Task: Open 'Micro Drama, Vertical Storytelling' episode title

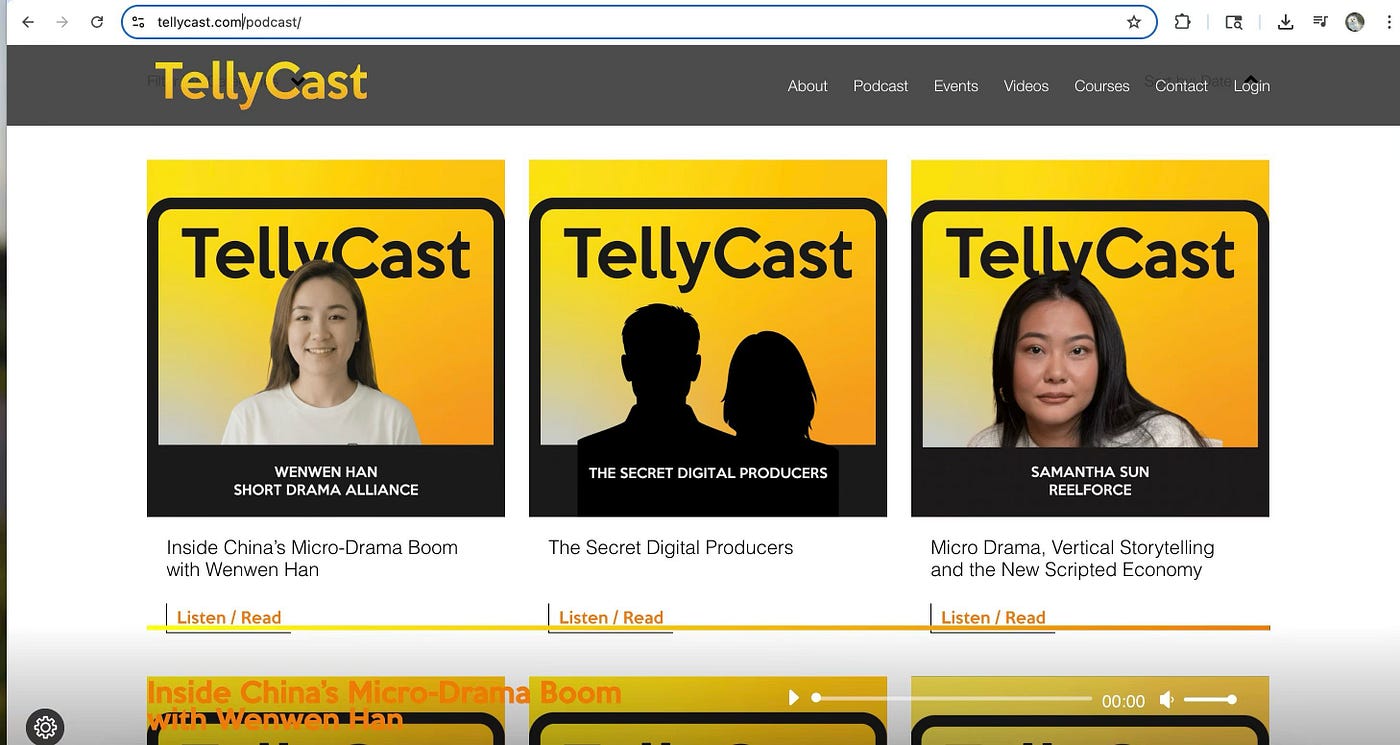Action: (x=1072, y=558)
